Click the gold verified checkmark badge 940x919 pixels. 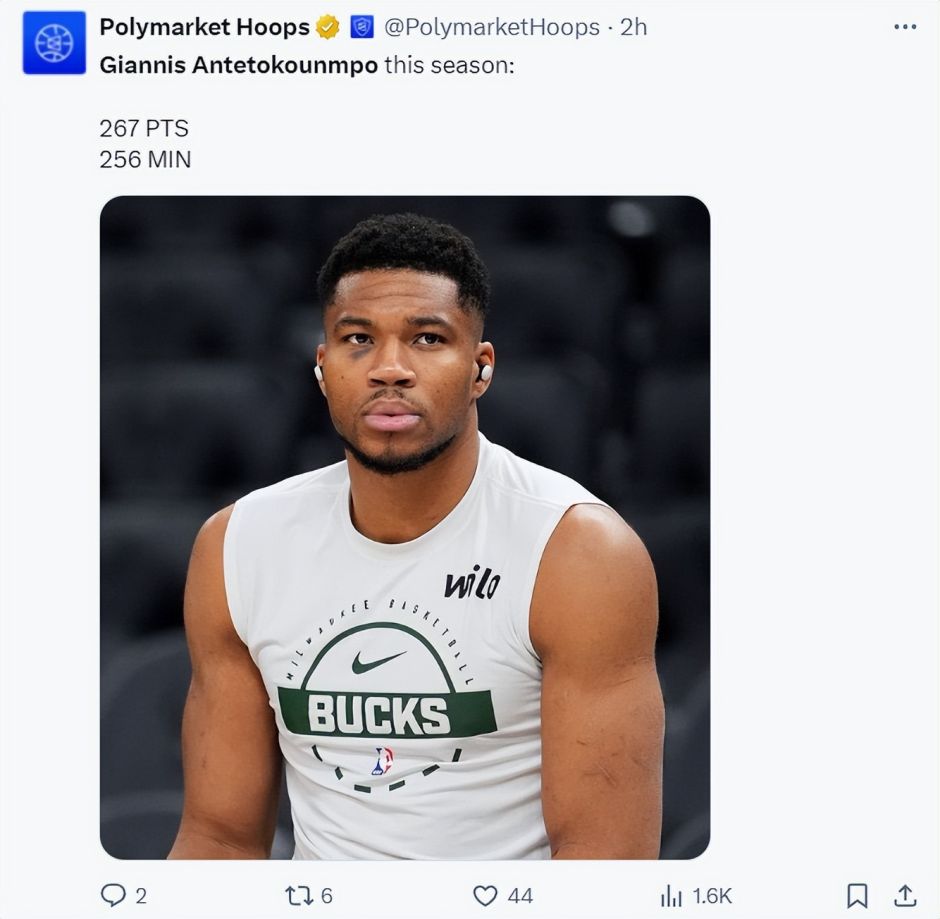(x=328, y=28)
